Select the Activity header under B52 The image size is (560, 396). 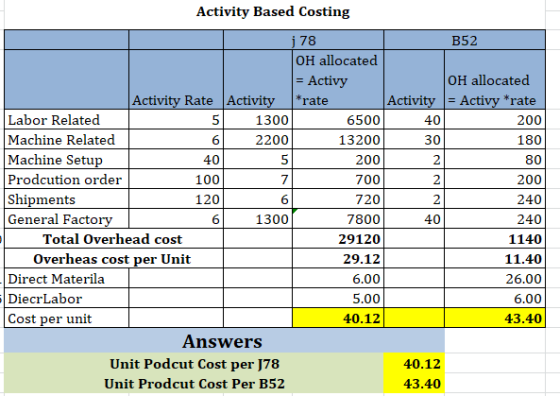click(x=414, y=80)
